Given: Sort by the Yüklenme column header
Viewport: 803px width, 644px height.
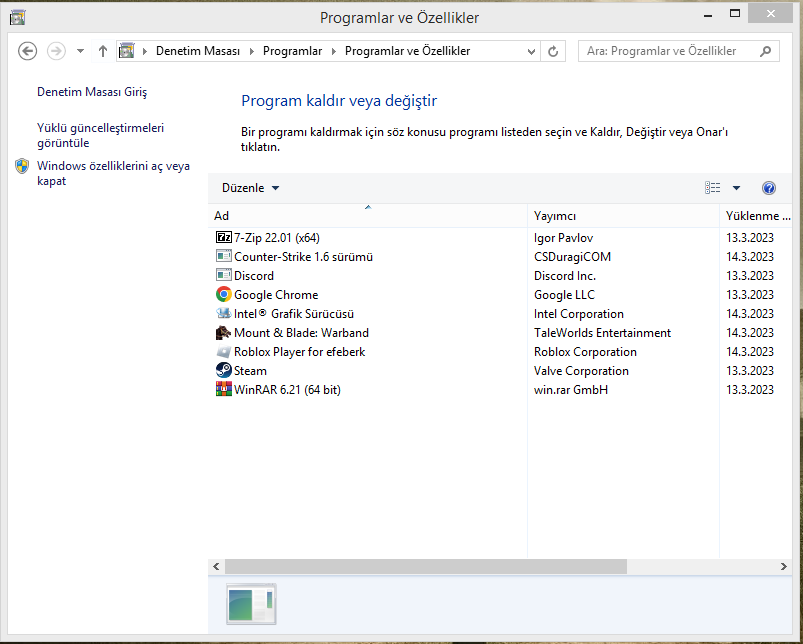Looking at the screenshot, I should [755, 216].
